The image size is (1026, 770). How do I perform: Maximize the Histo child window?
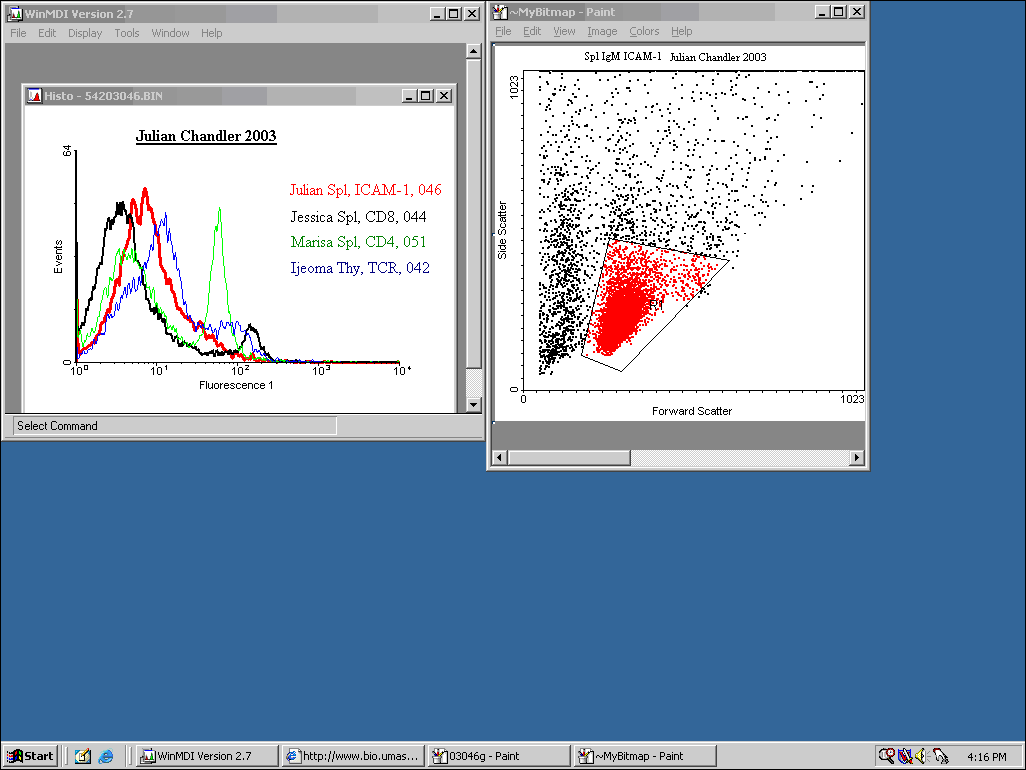click(x=426, y=96)
